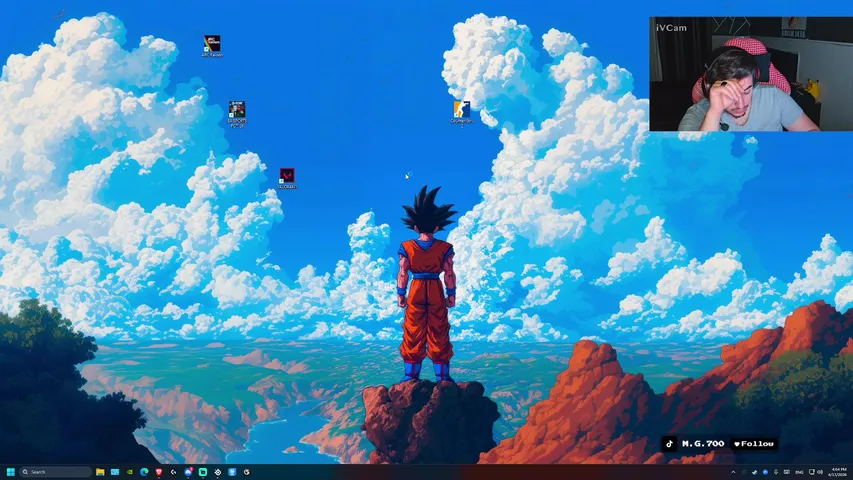Open the clock and date flyout
The image size is (853, 480).
(838, 472)
